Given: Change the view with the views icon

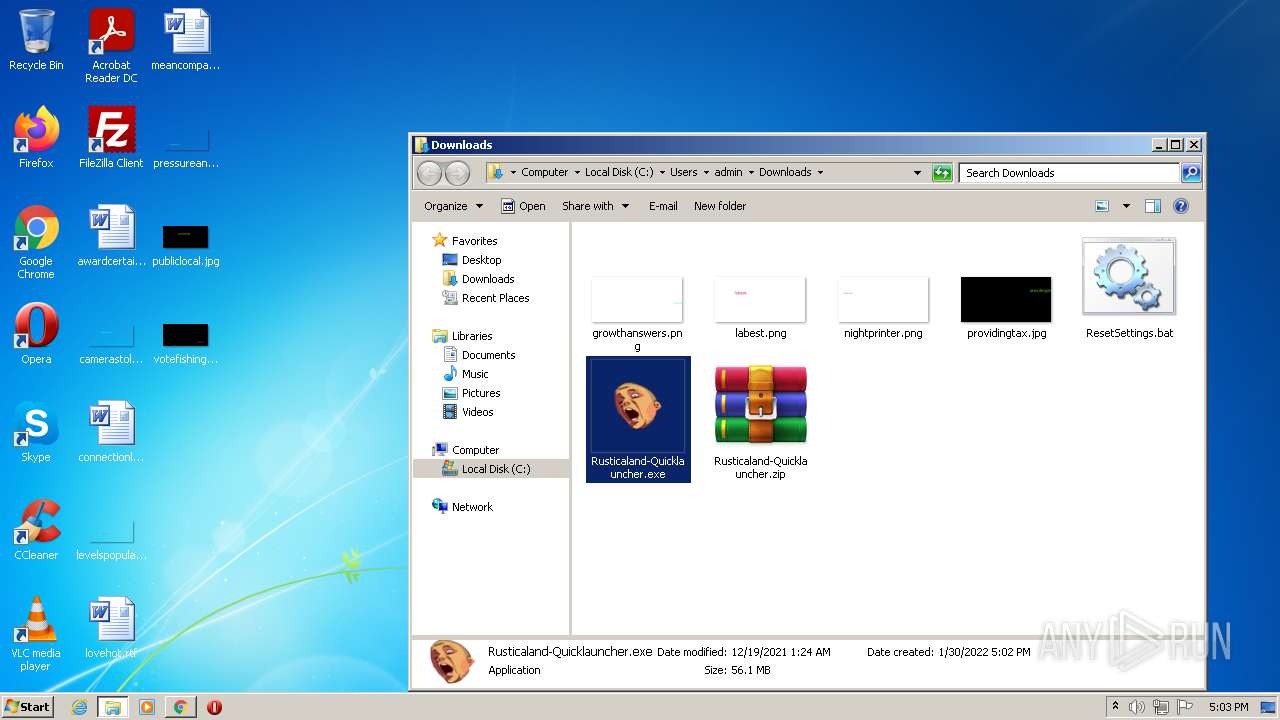Looking at the screenshot, I should pos(1102,206).
